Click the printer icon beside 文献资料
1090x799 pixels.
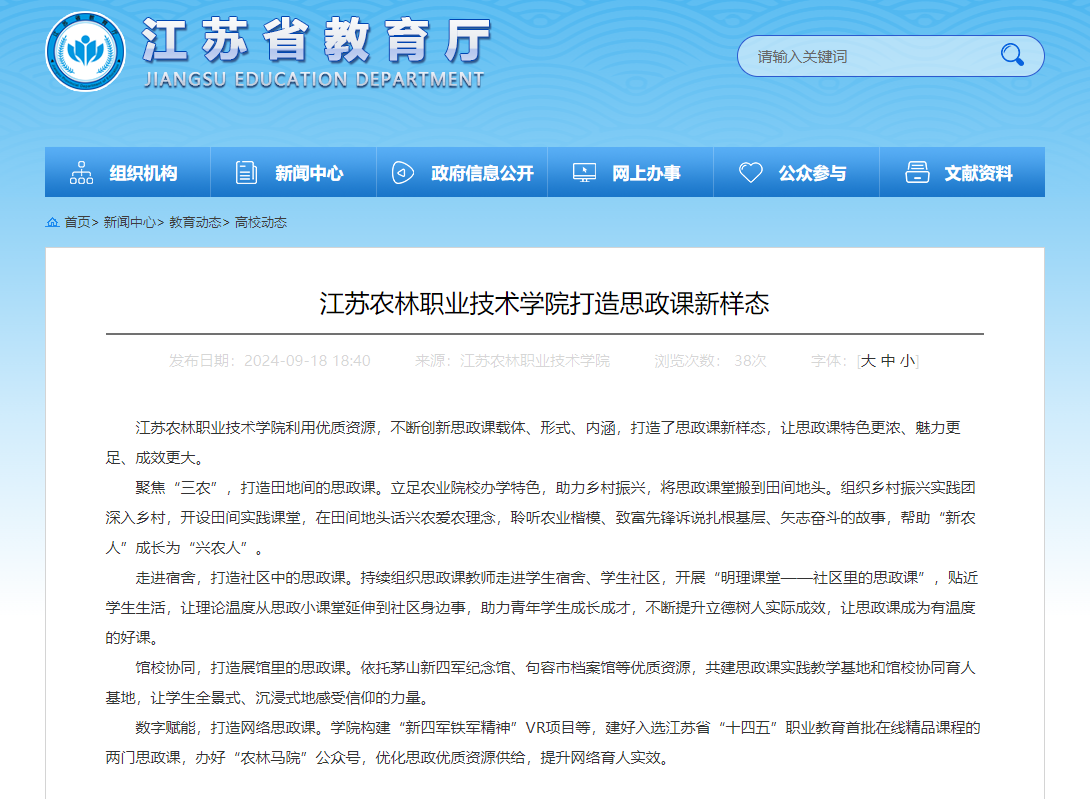click(917, 173)
